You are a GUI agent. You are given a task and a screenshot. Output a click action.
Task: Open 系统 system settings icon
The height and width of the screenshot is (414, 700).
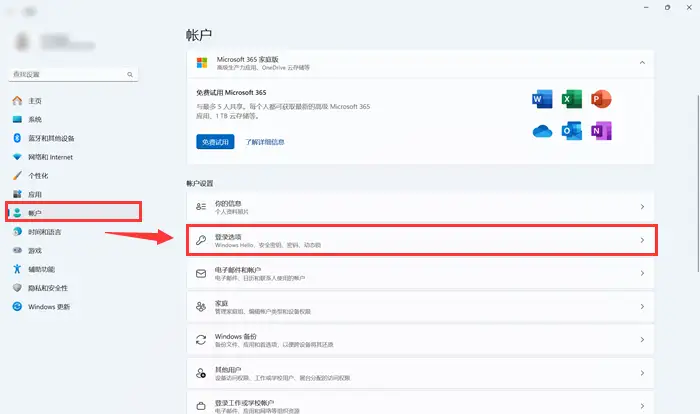coord(17,119)
